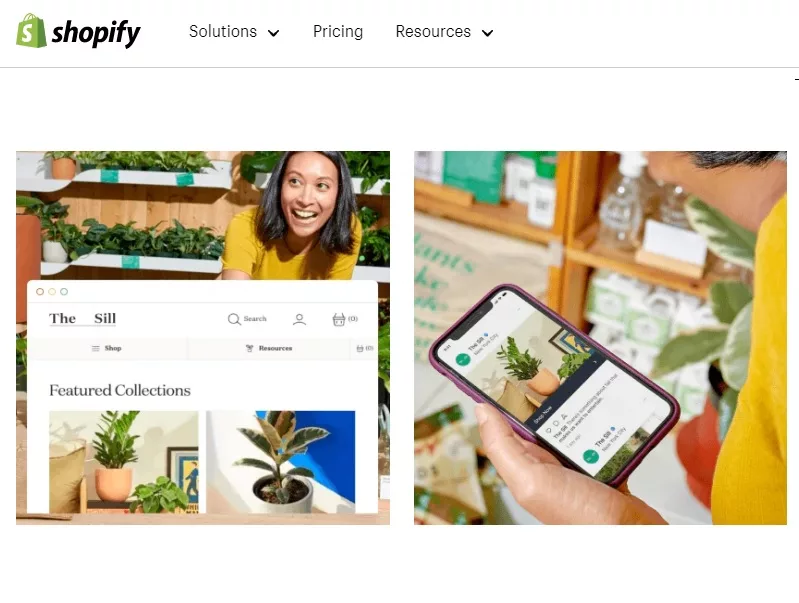Select the potted plant collection thumbnail
The width and height of the screenshot is (799, 603).
pyautogui.click(x=124, y=462)
